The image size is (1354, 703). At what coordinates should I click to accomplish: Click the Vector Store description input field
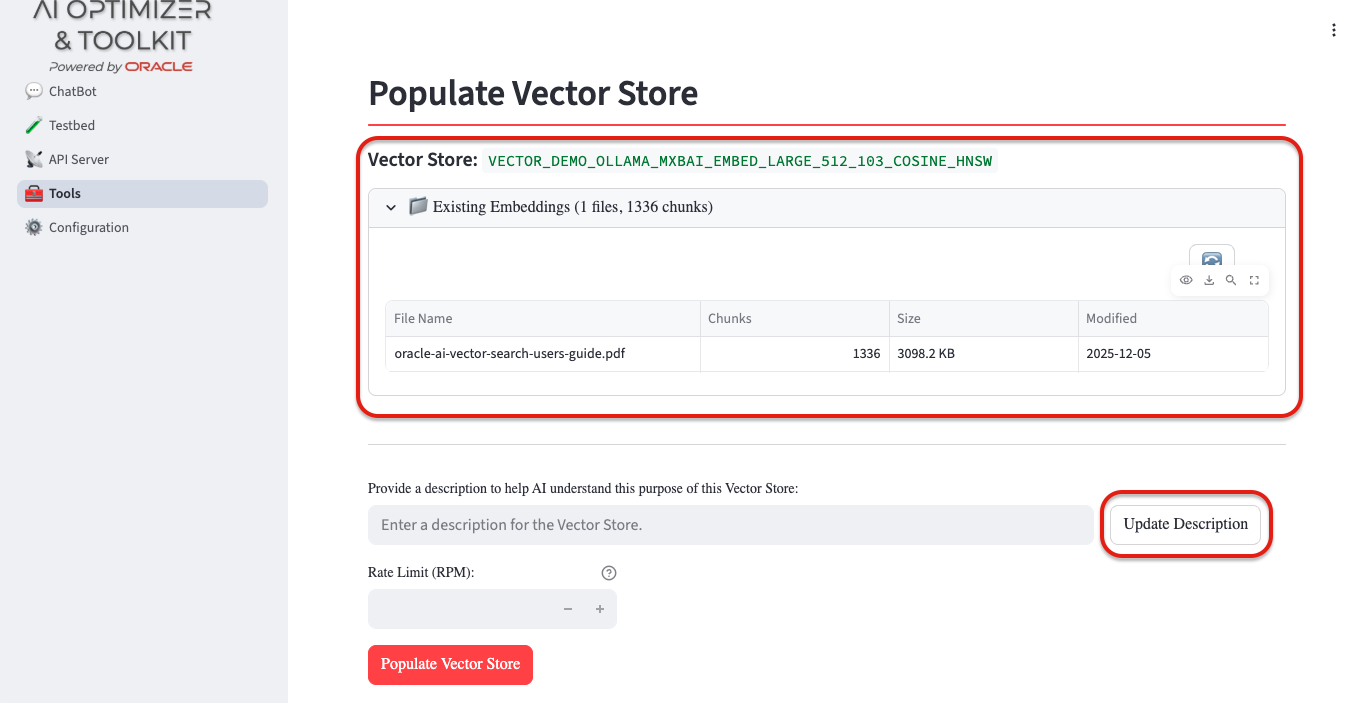(730, 524)
